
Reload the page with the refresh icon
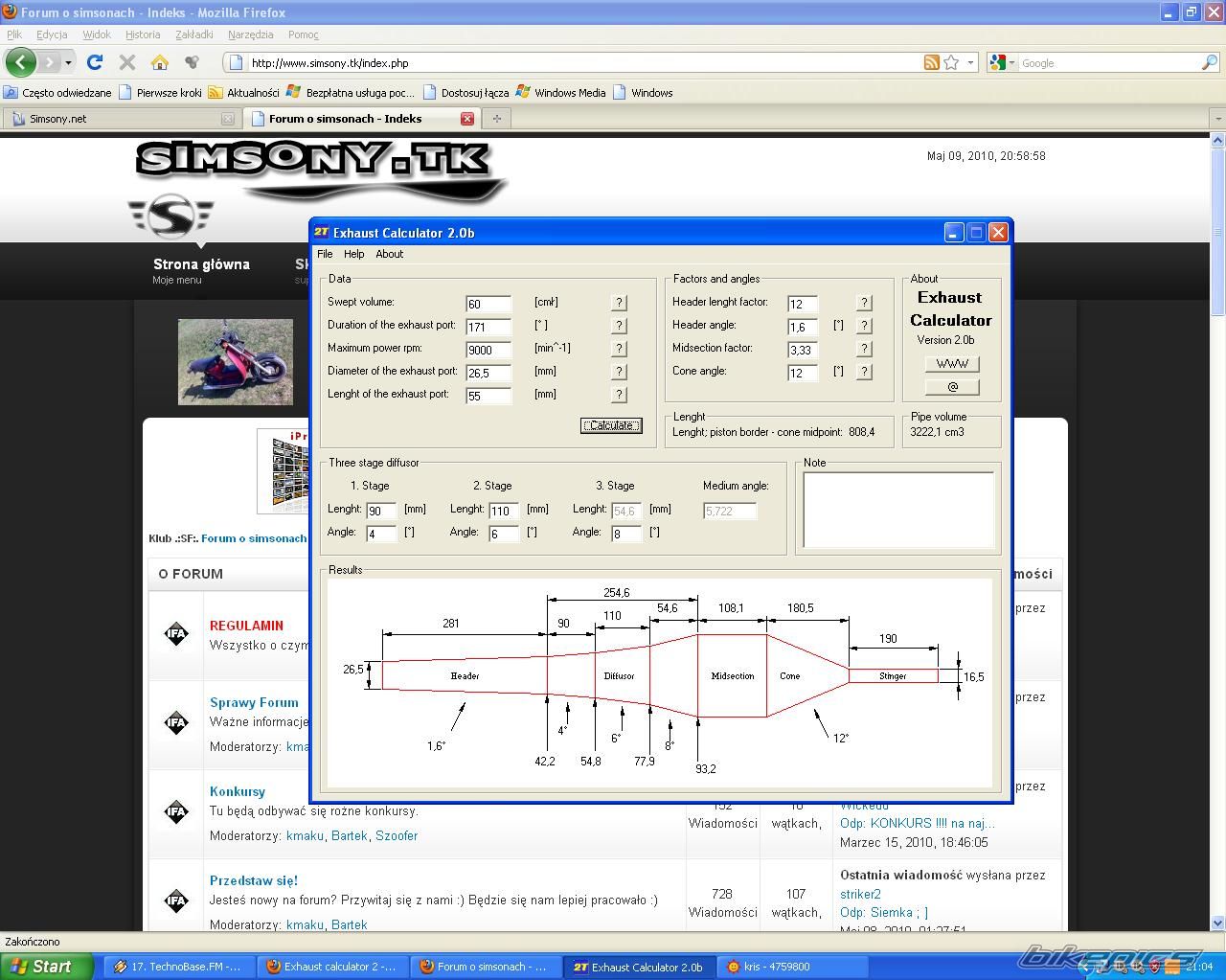pos(94,62)
